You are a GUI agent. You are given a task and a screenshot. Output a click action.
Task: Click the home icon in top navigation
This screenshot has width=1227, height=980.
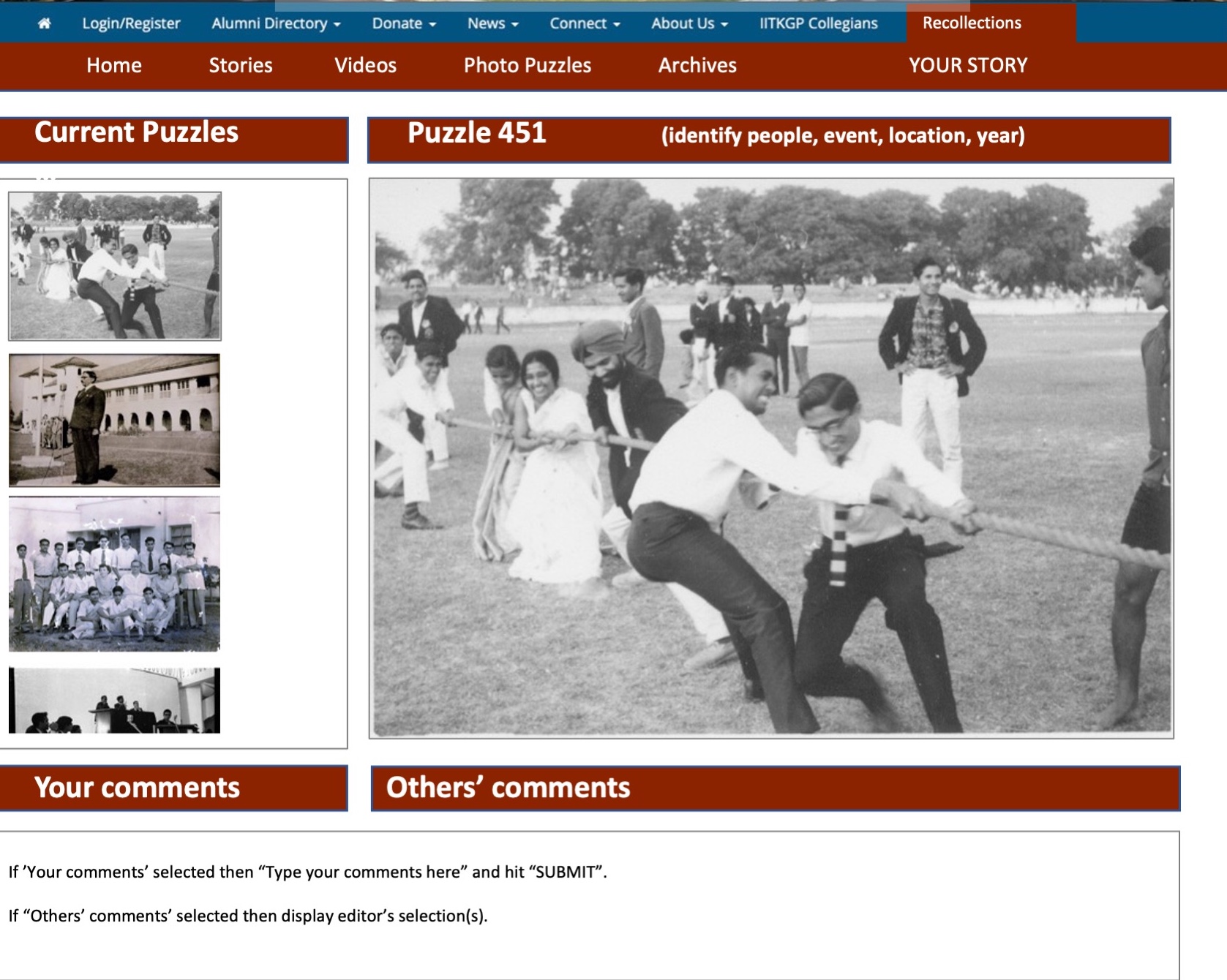pos(45,23)
